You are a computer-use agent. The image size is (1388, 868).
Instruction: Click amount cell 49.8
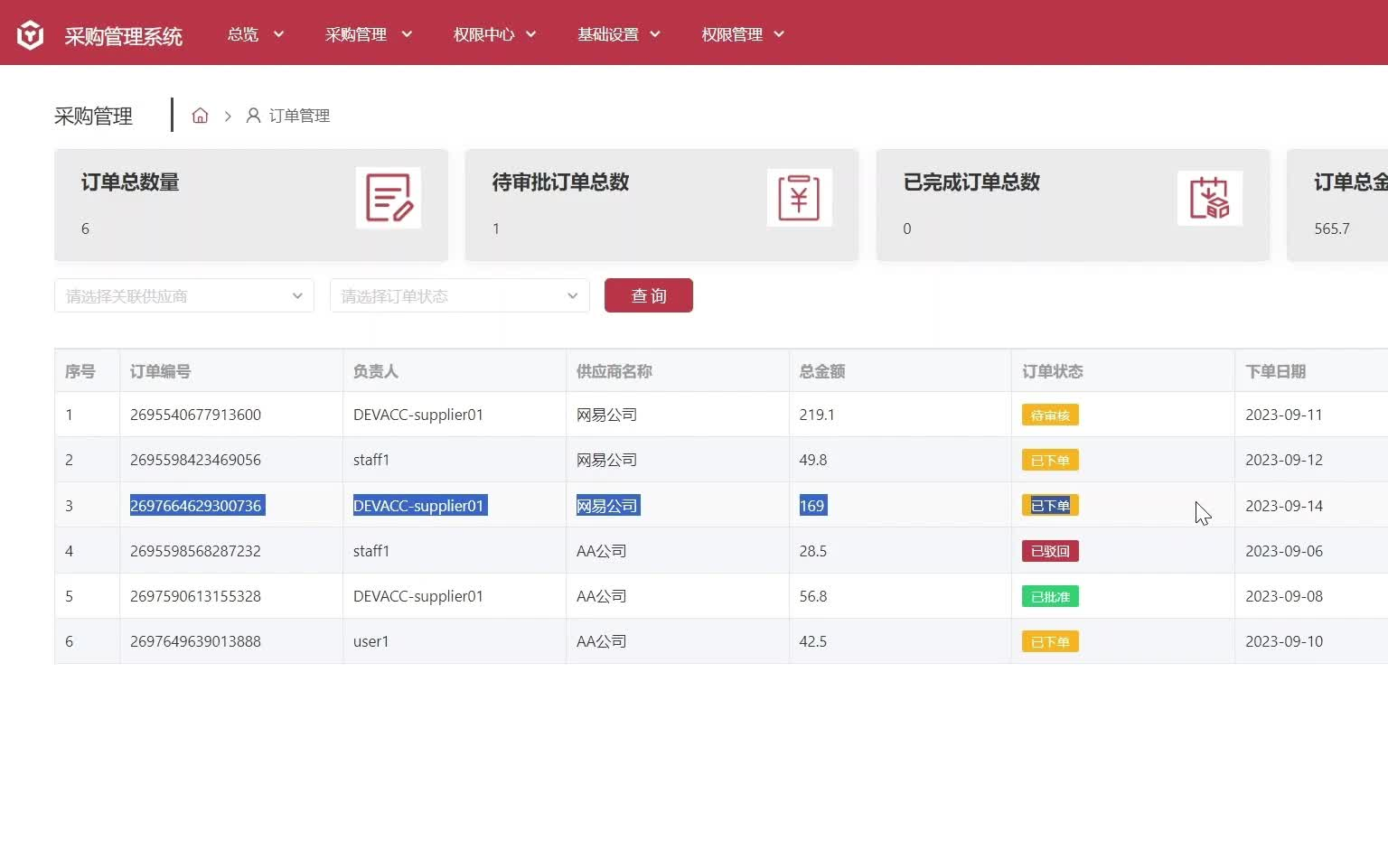pos(813,460)
